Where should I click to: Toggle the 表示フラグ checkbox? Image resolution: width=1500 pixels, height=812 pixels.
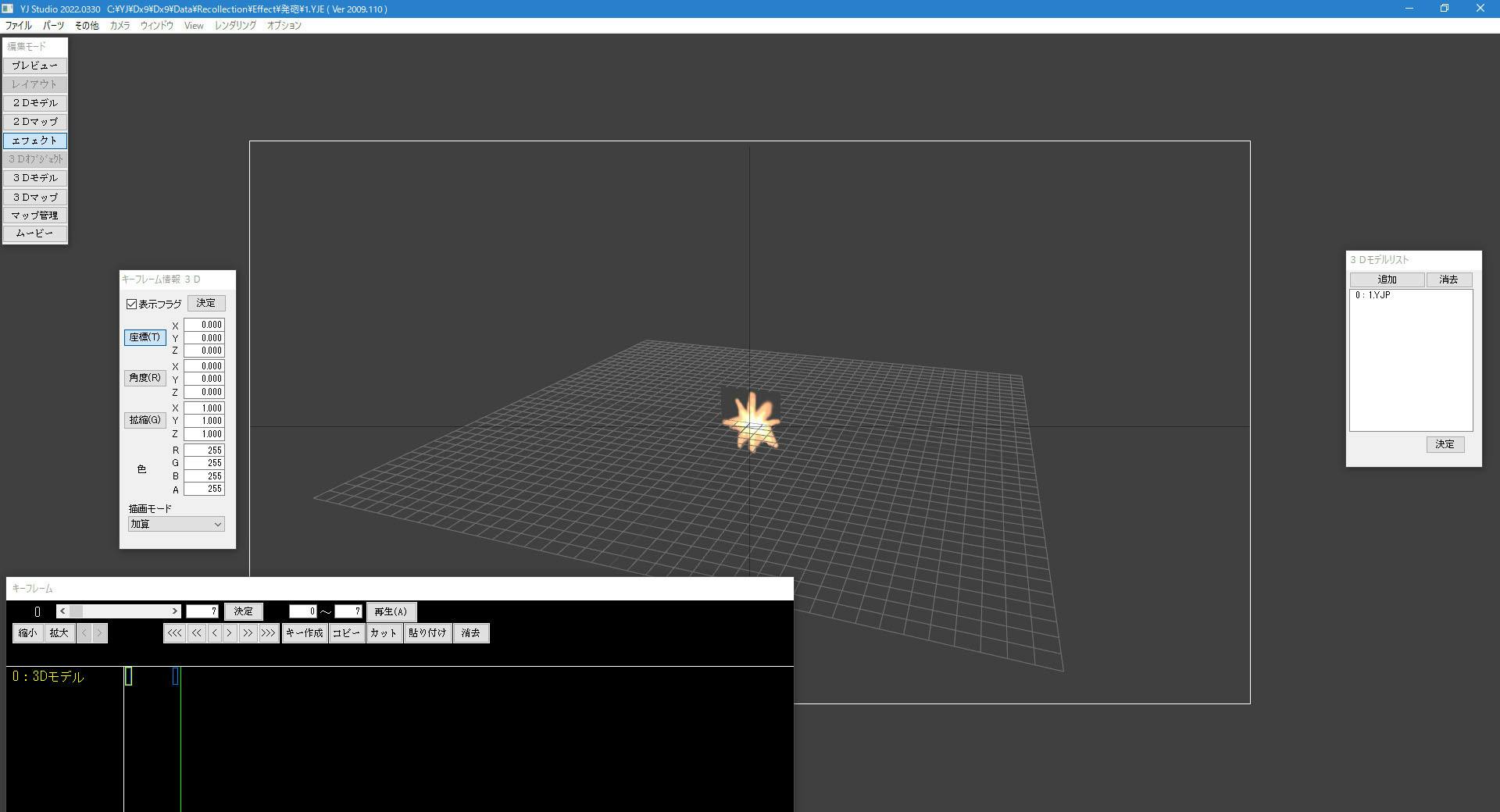[132, 304]
